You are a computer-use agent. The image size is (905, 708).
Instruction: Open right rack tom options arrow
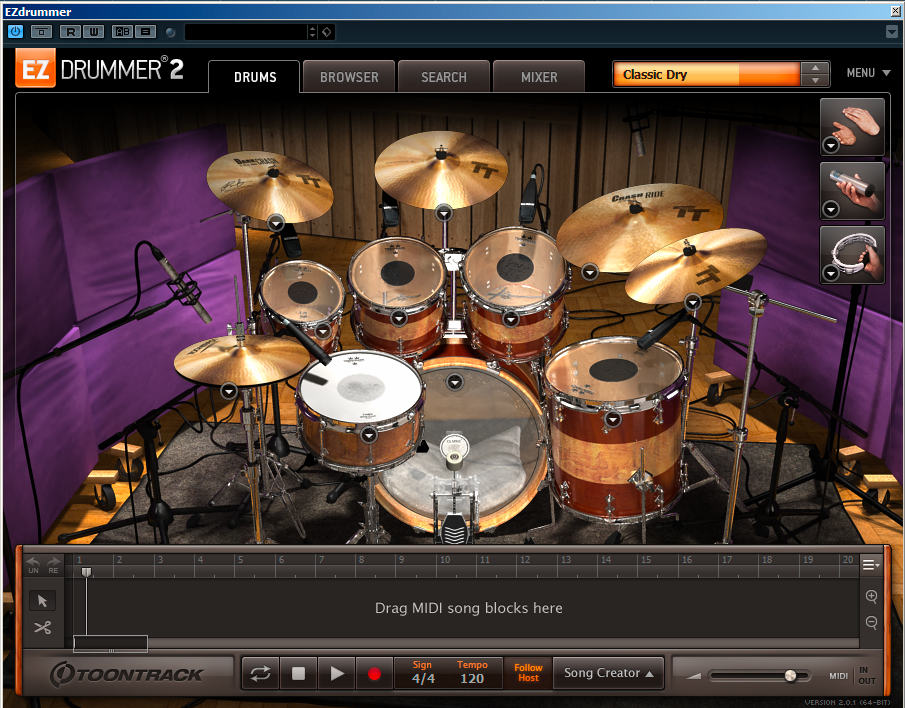(x=510, y=318)
